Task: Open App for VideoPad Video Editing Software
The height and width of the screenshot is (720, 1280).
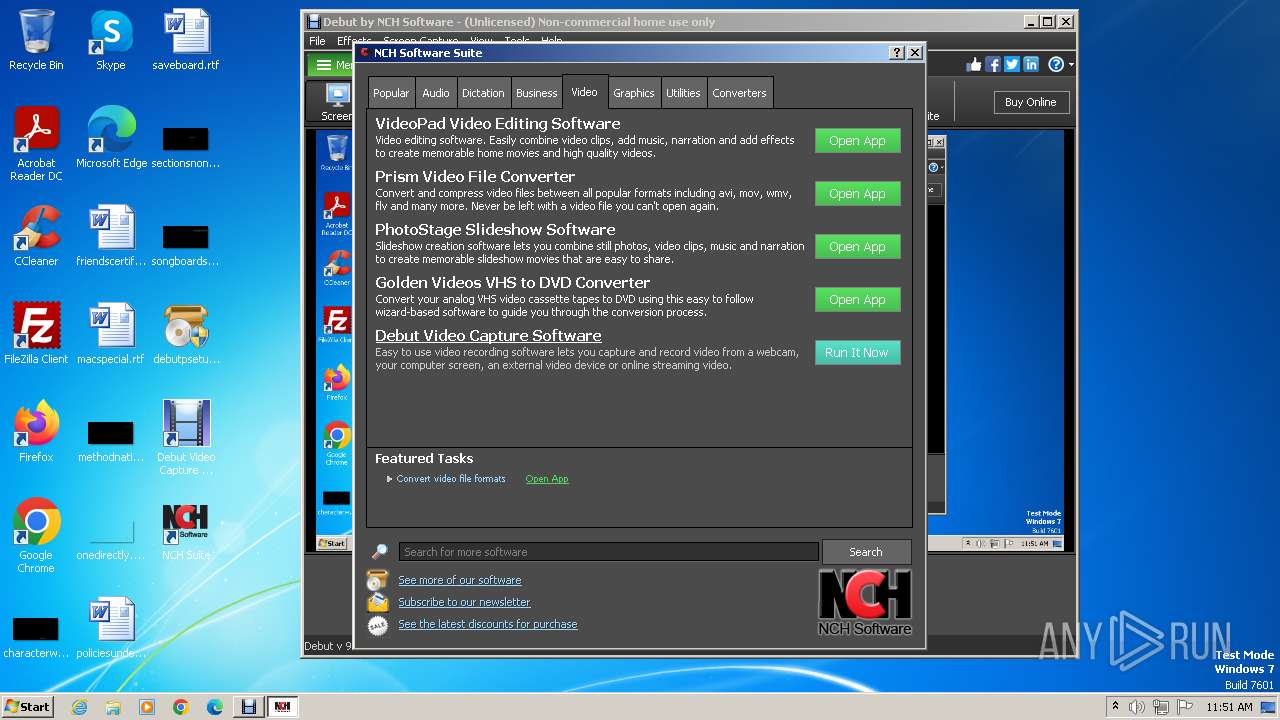Action: 857,141
